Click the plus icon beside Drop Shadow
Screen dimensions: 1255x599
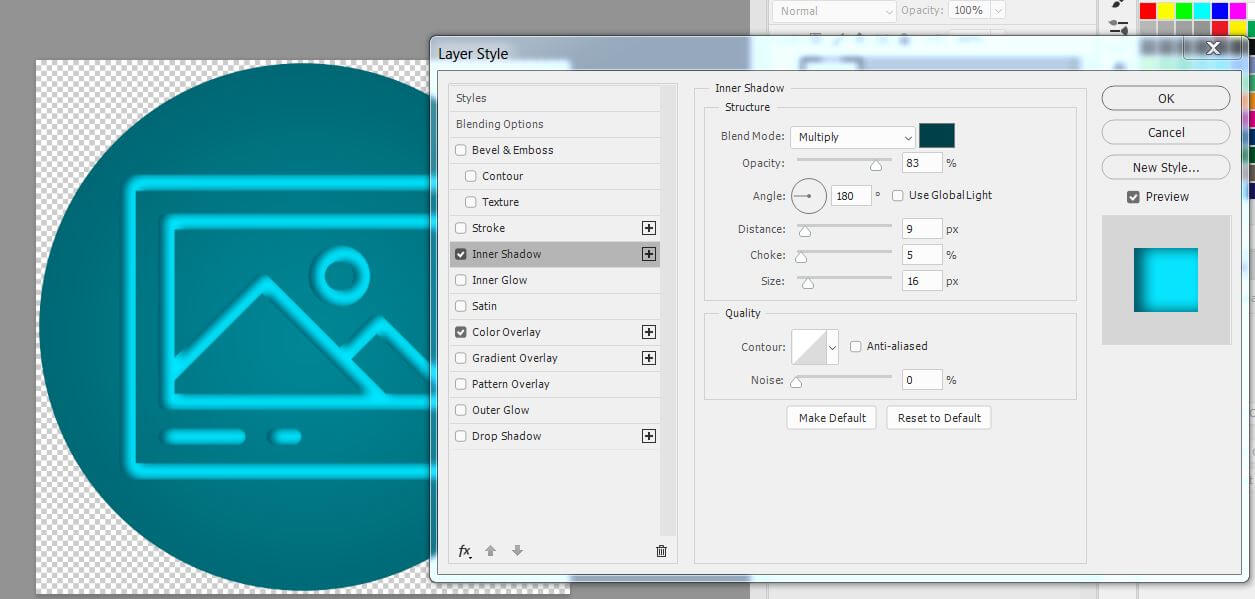(649, 436)
